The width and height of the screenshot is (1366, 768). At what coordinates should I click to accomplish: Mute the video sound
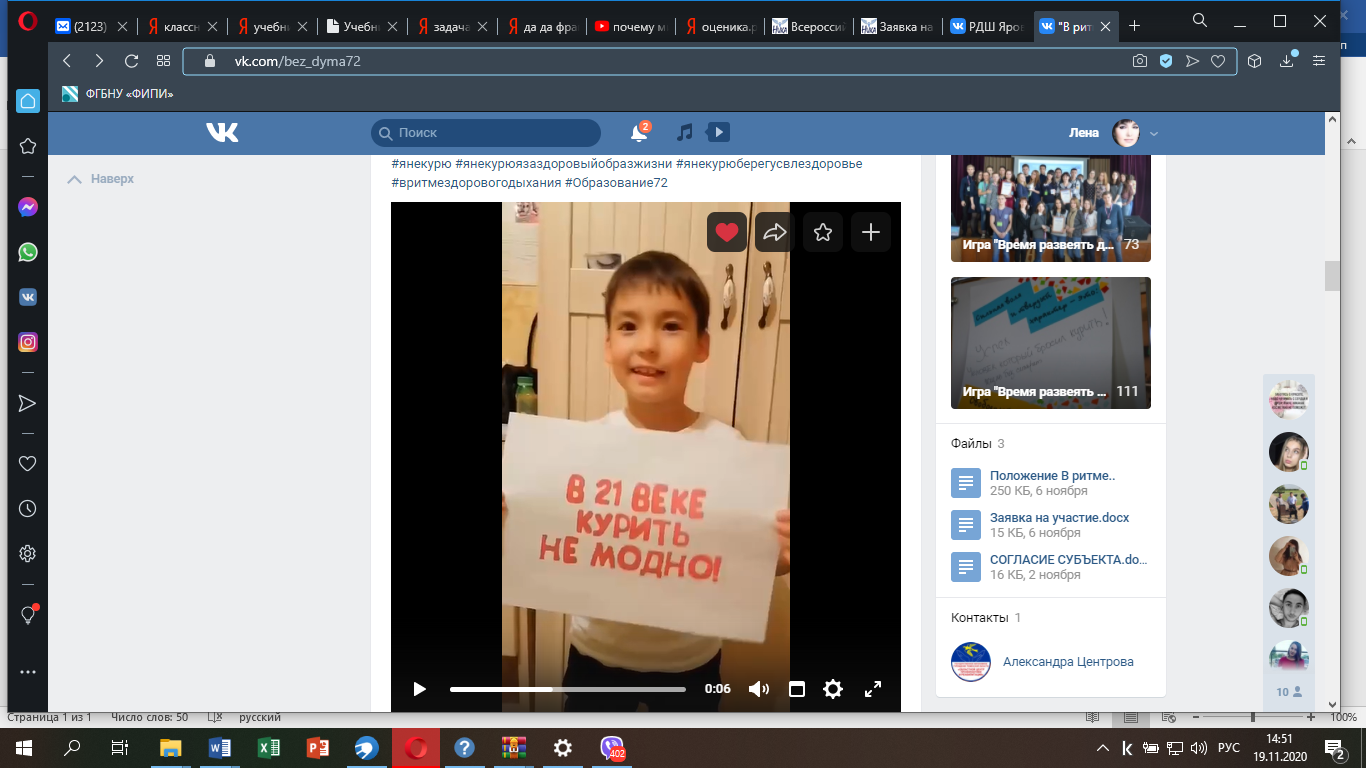pyautogui.click(x=759, y=689)
